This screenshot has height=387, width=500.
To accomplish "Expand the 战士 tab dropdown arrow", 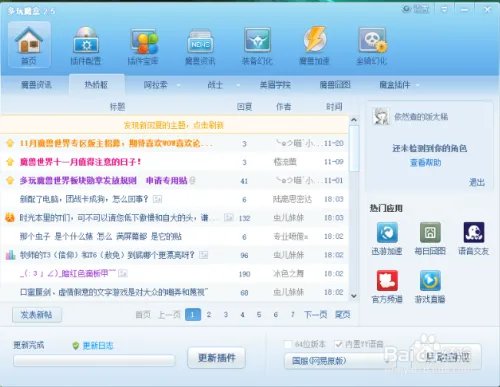I will point(238,85).
